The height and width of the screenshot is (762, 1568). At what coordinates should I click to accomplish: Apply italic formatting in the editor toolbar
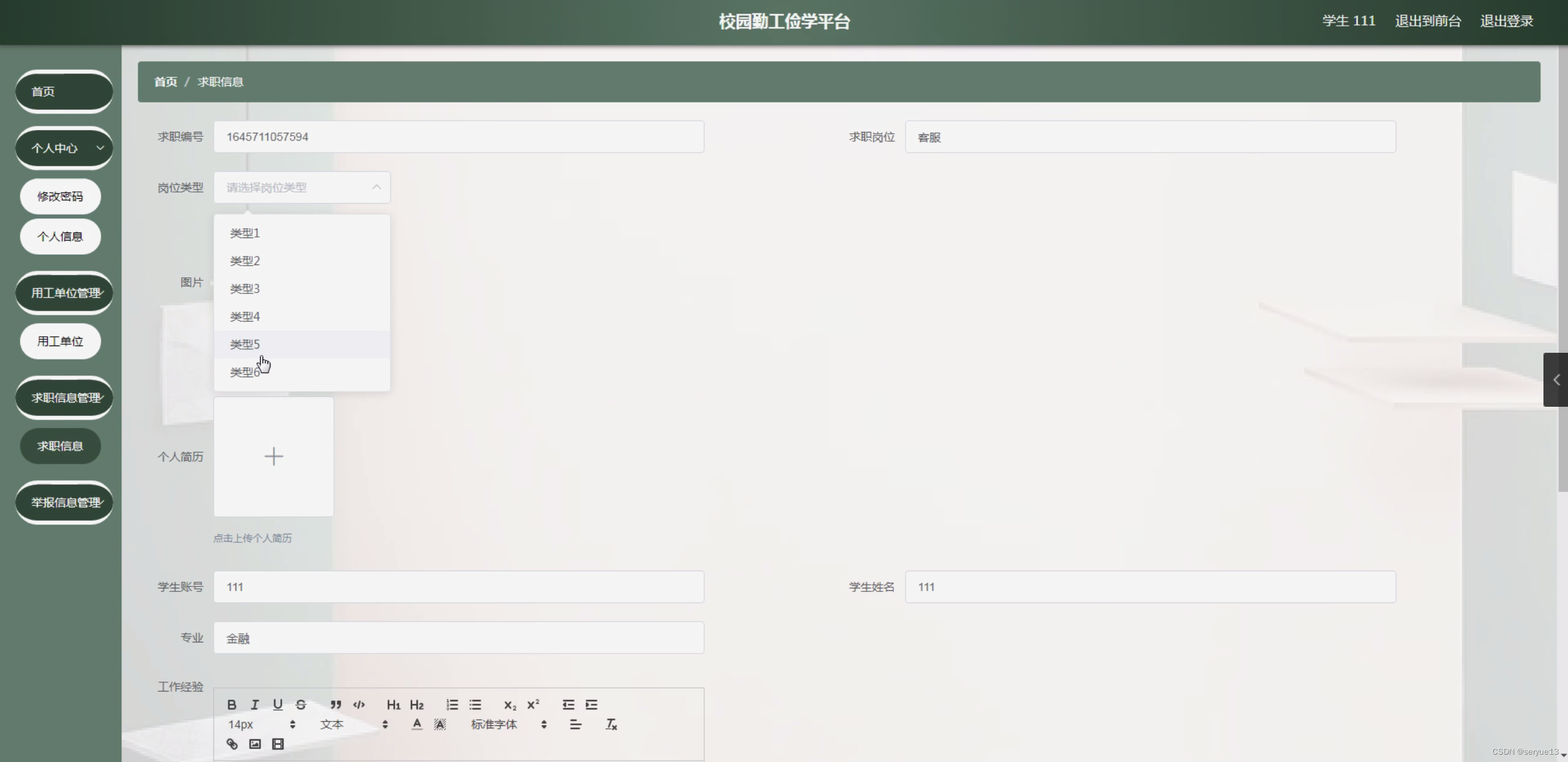(255, 704)
